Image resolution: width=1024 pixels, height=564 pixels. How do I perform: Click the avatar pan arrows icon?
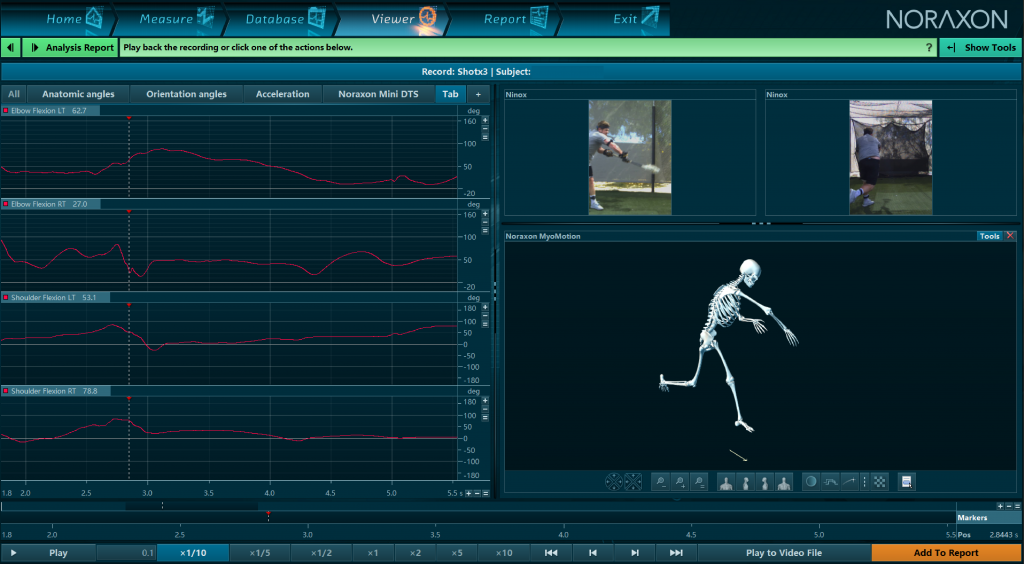(x=614, y=482)
